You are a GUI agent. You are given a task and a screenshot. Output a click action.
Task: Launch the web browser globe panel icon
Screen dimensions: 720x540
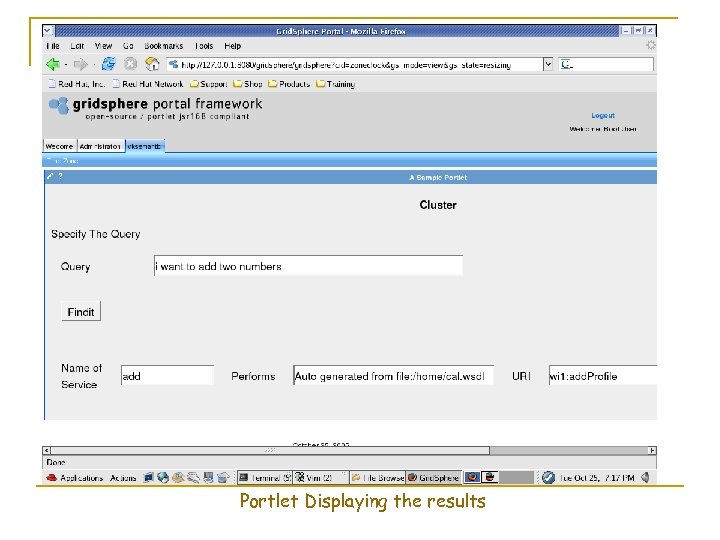pyautogui.click(x=163, y=478)
